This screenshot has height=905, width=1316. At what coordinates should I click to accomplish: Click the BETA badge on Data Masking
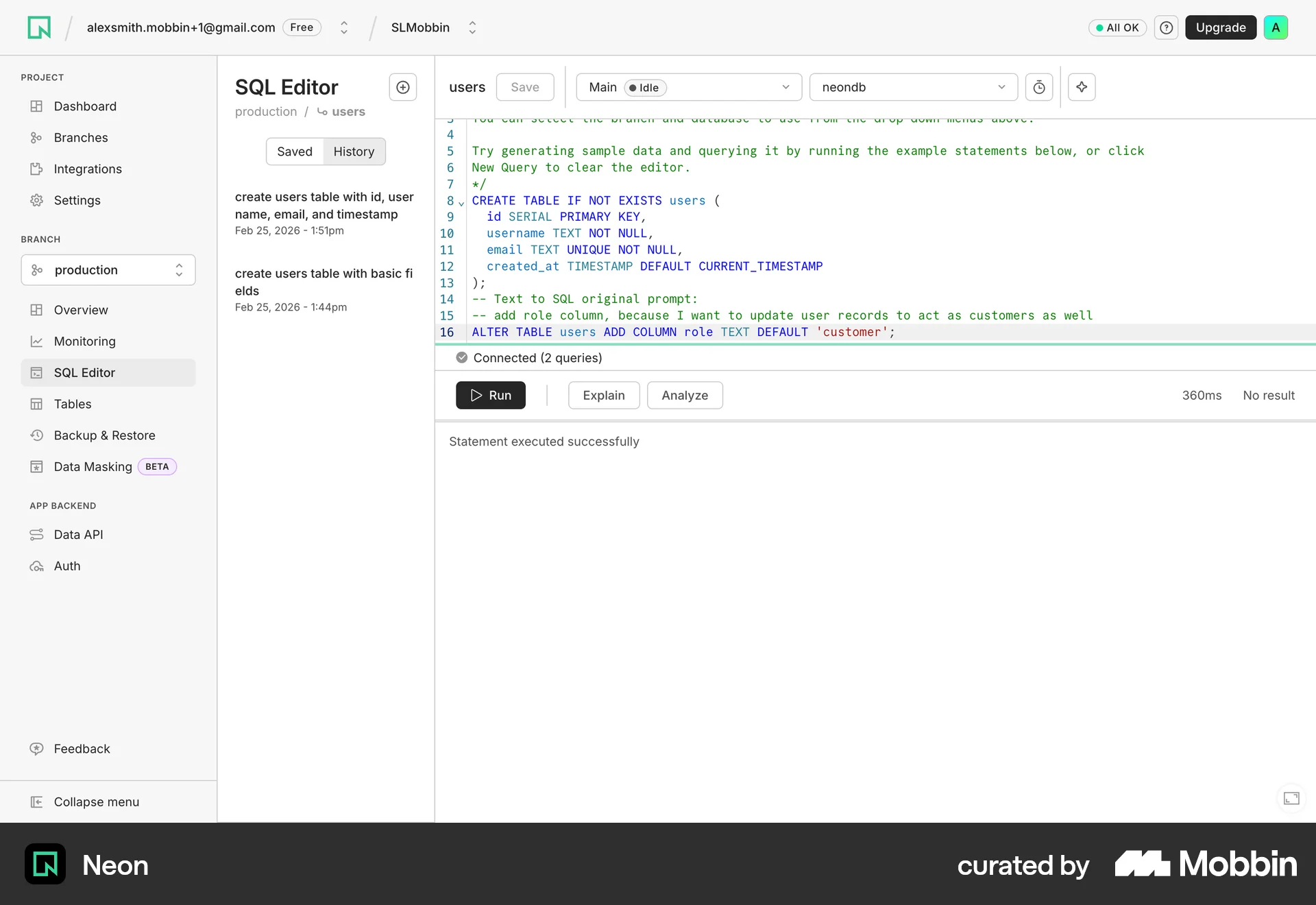(x=157, y=467)
